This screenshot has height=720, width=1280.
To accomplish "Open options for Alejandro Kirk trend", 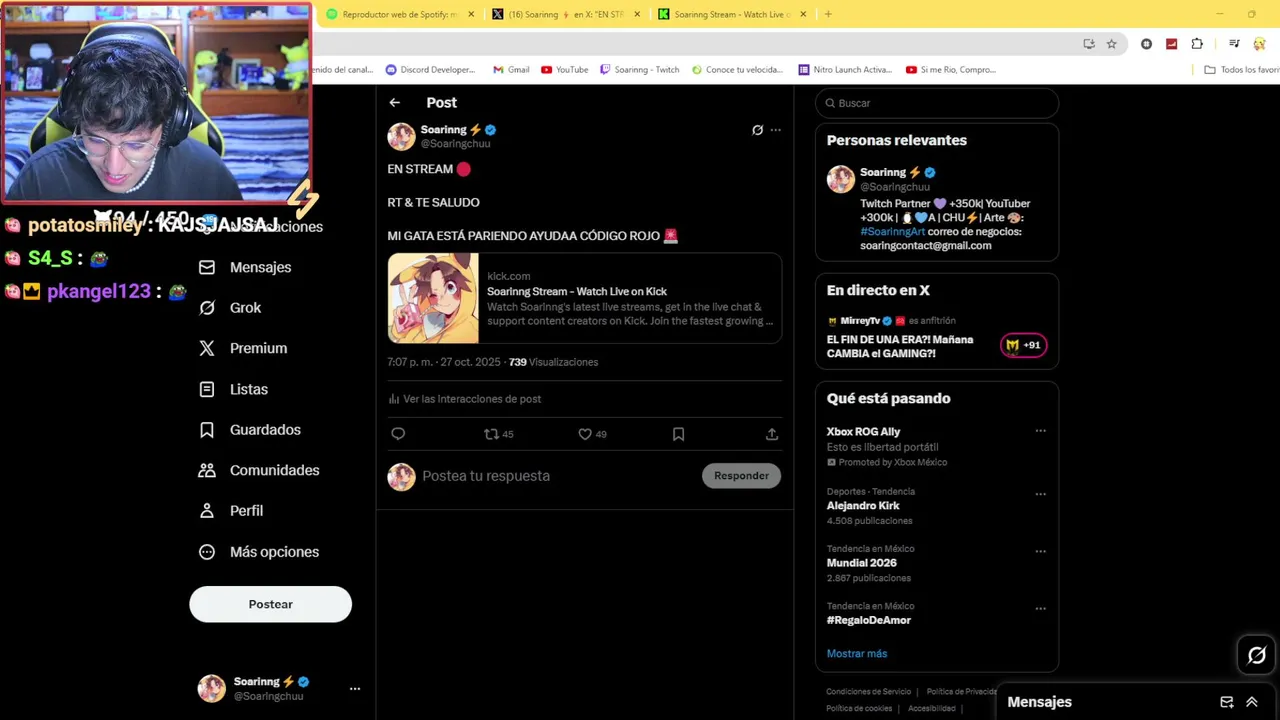I will pos(1040,494).
